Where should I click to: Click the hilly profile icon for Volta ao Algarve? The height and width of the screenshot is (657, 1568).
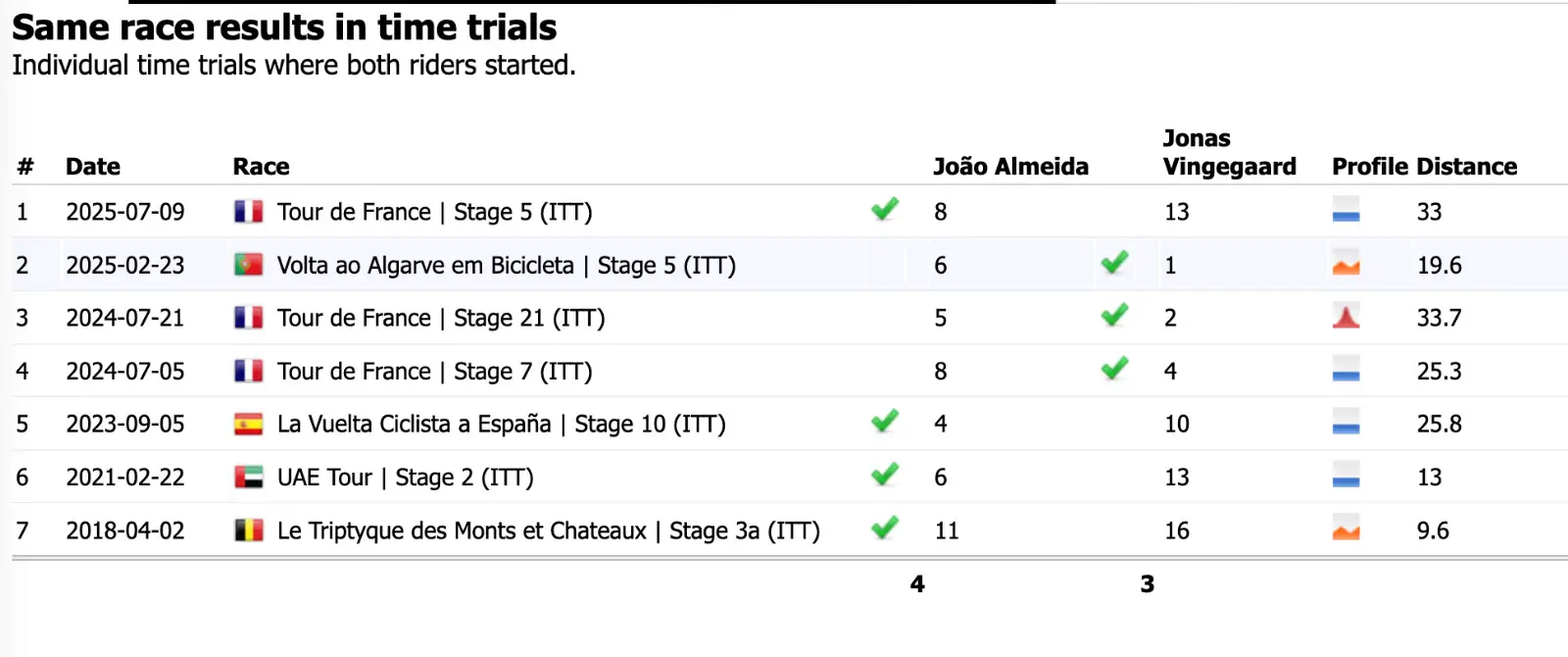[1346, 265]
